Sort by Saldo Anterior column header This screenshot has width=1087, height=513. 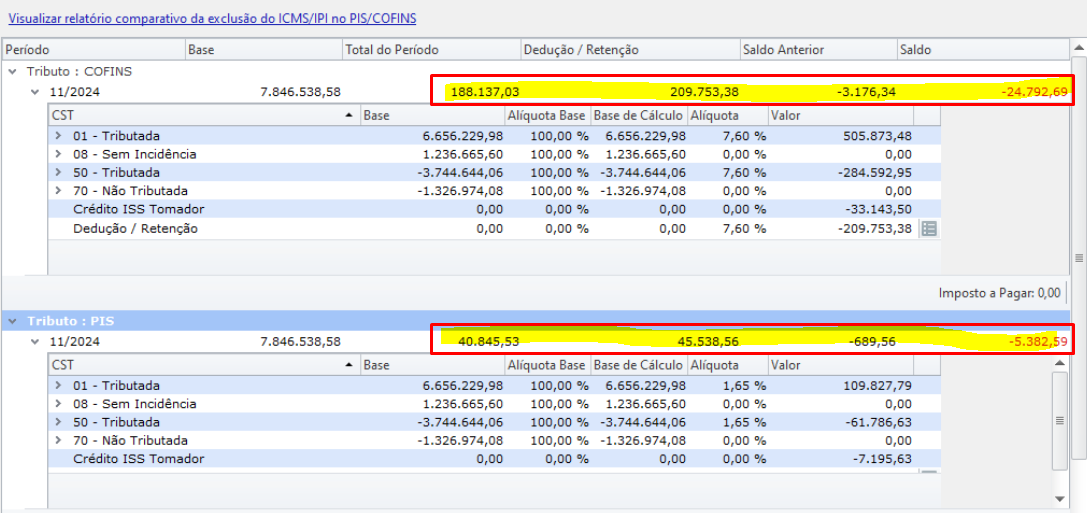pyautogui.click(x=817, y=50)
